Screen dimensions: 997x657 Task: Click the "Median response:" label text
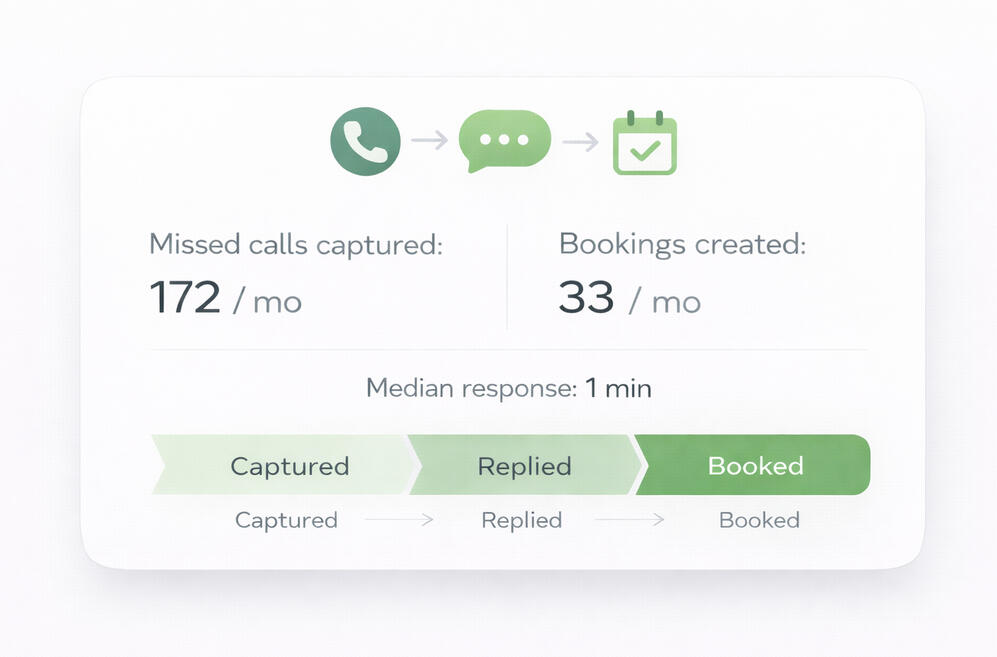(x=471, y=388)
